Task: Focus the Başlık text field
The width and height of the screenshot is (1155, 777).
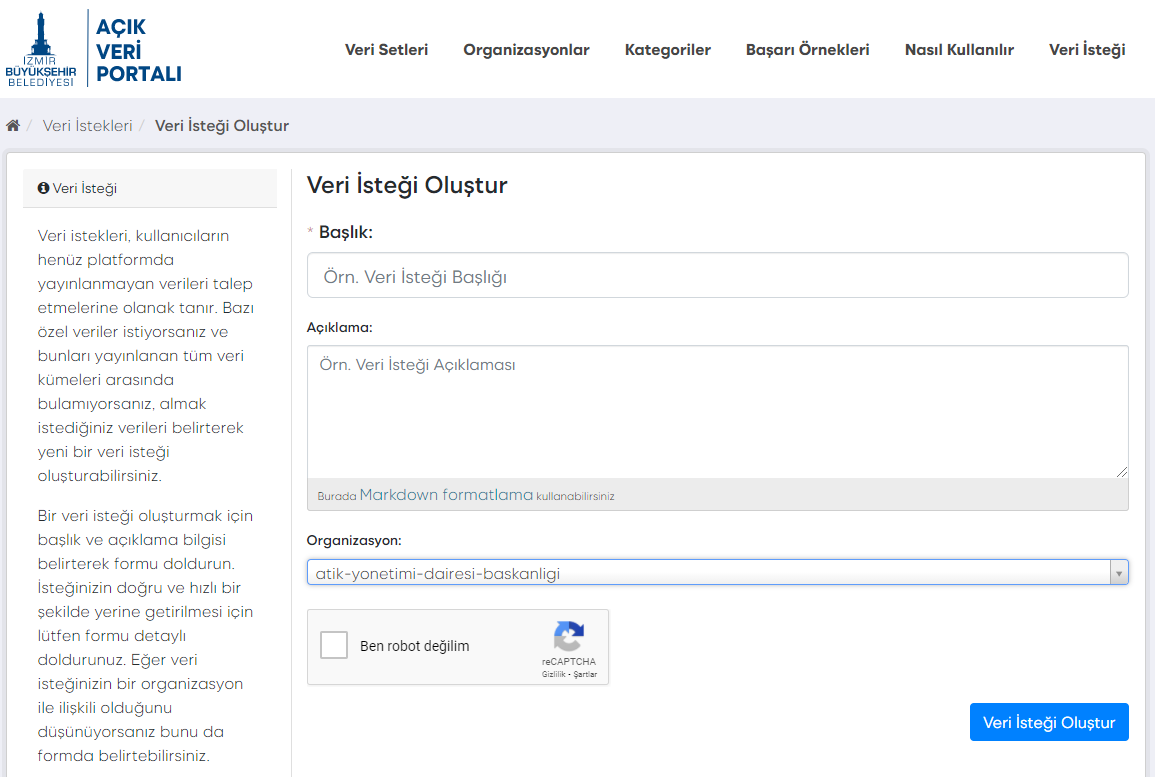Action: coord(717,276)
